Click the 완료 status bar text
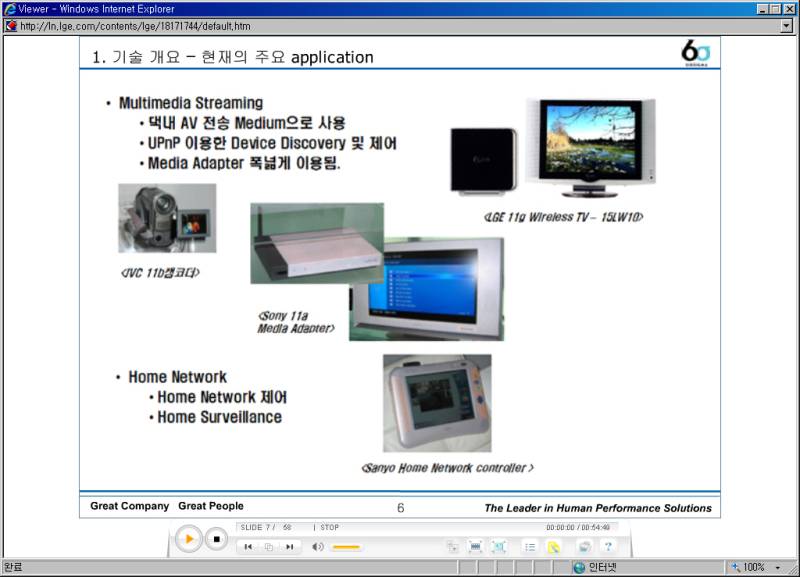 coord(13,567)
